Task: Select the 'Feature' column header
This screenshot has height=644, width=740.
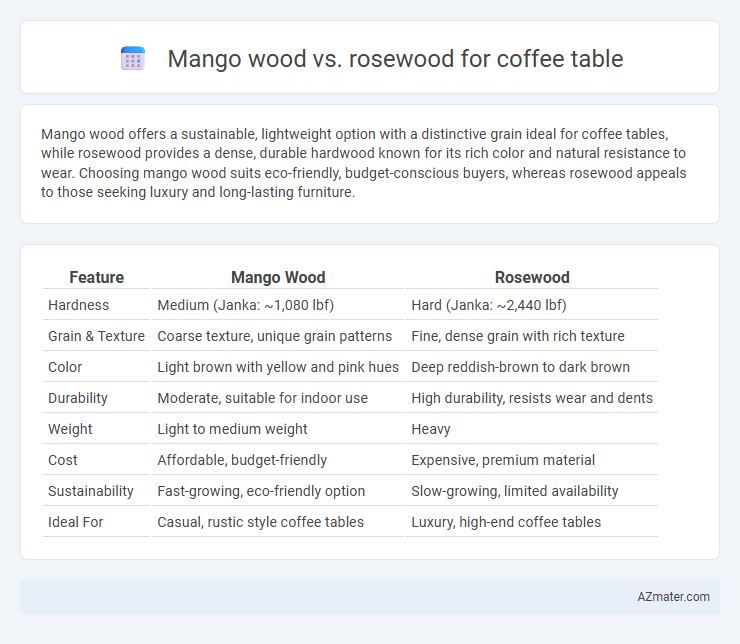Action: [x=96, y=277]
